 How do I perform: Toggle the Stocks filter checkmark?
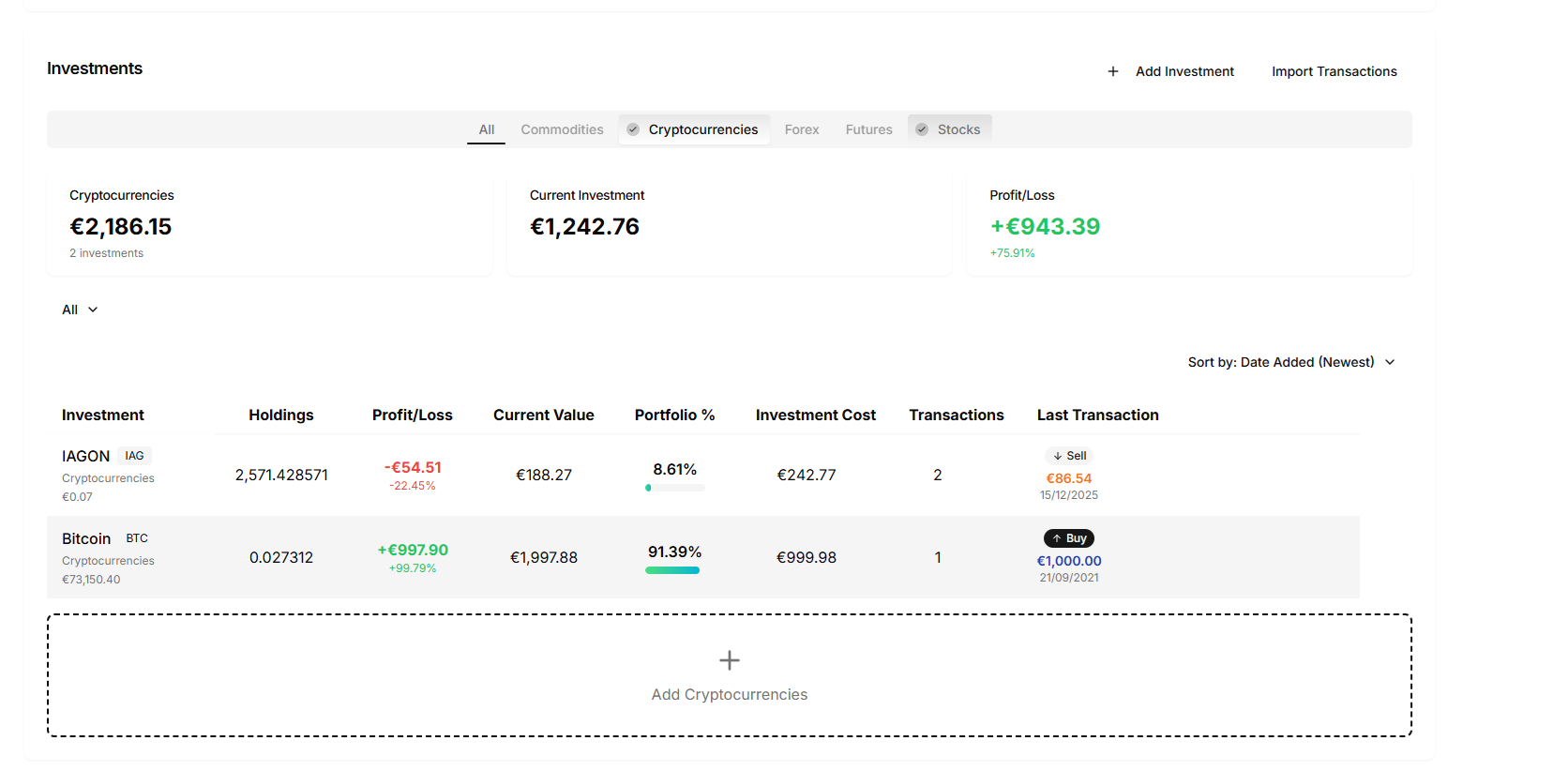tap(922, 129)
